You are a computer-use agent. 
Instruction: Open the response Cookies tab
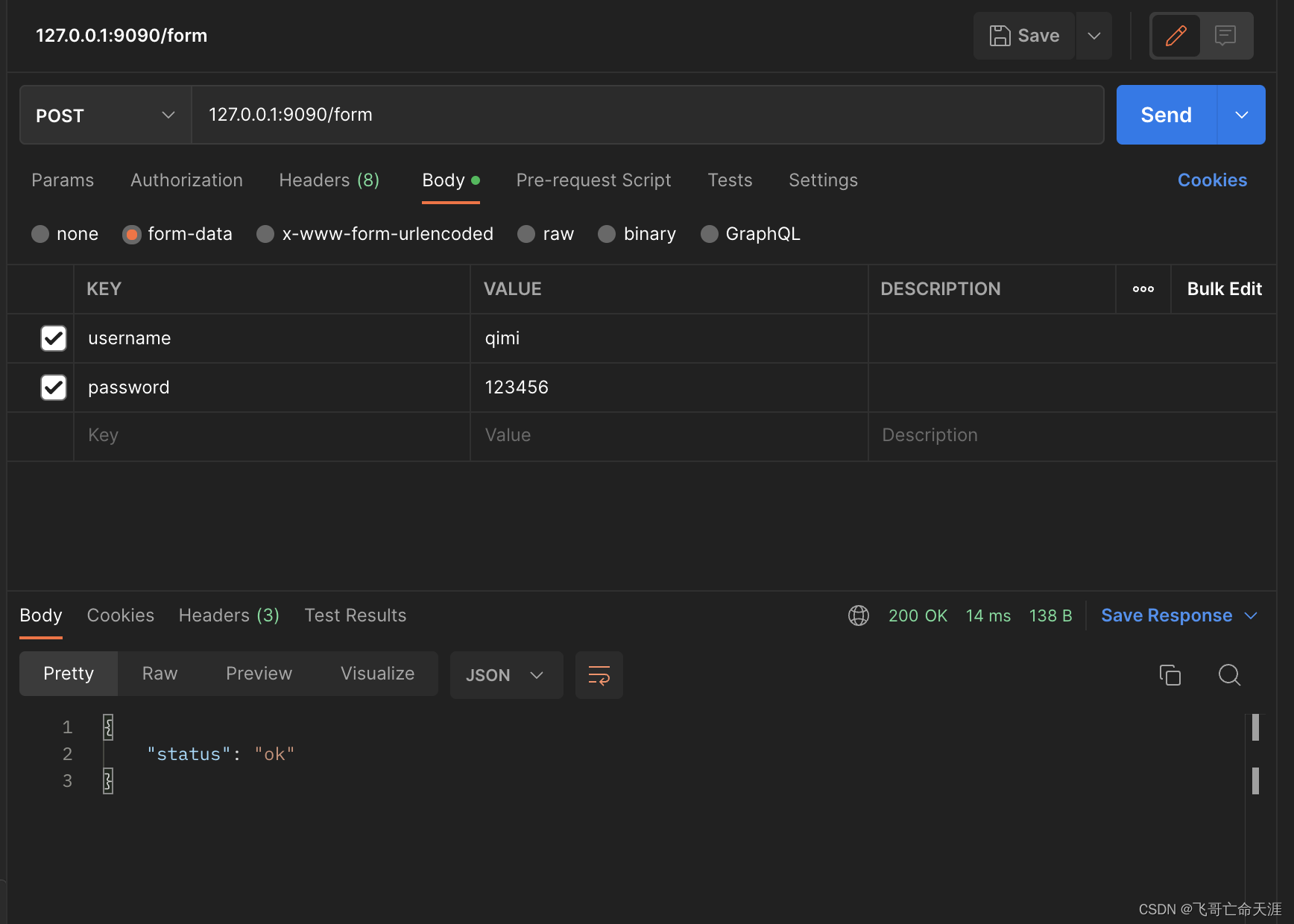(121, 616)
